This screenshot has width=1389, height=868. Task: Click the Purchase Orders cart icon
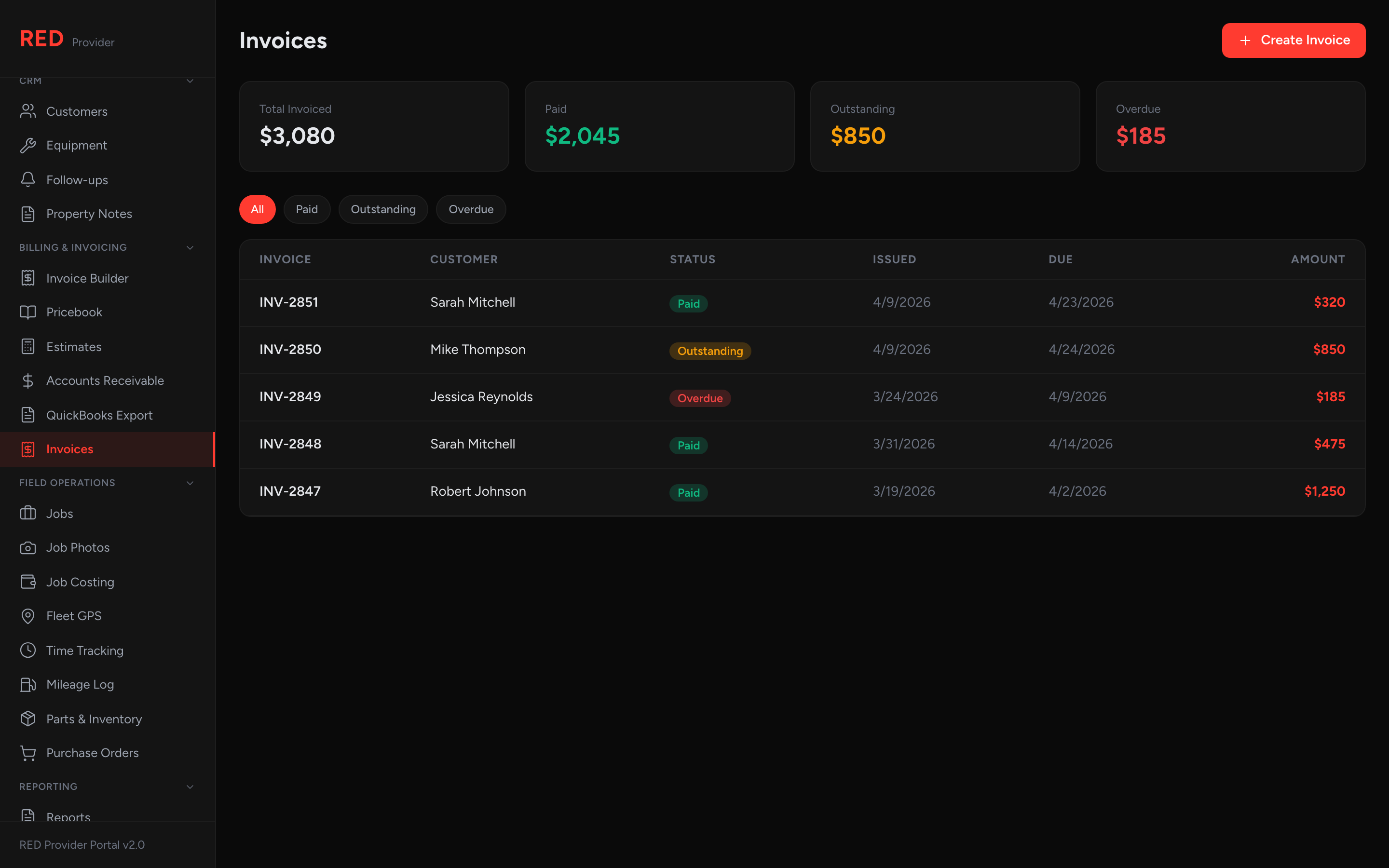click(x=27, y=753)
